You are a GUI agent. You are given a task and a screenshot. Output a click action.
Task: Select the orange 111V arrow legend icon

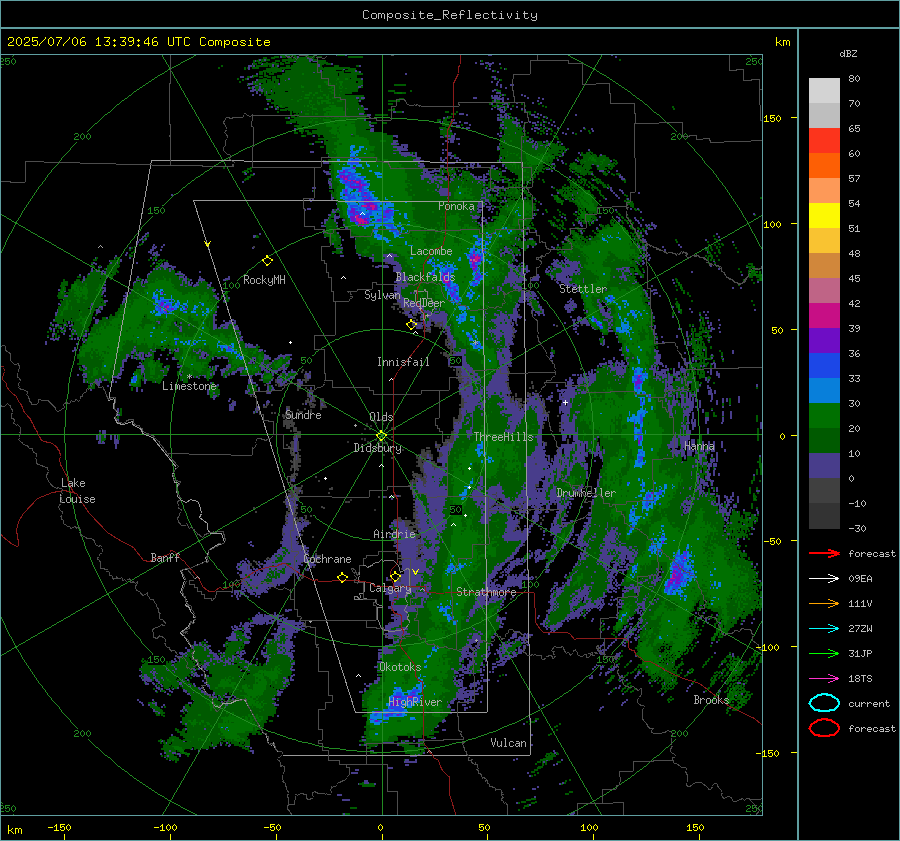824,603
